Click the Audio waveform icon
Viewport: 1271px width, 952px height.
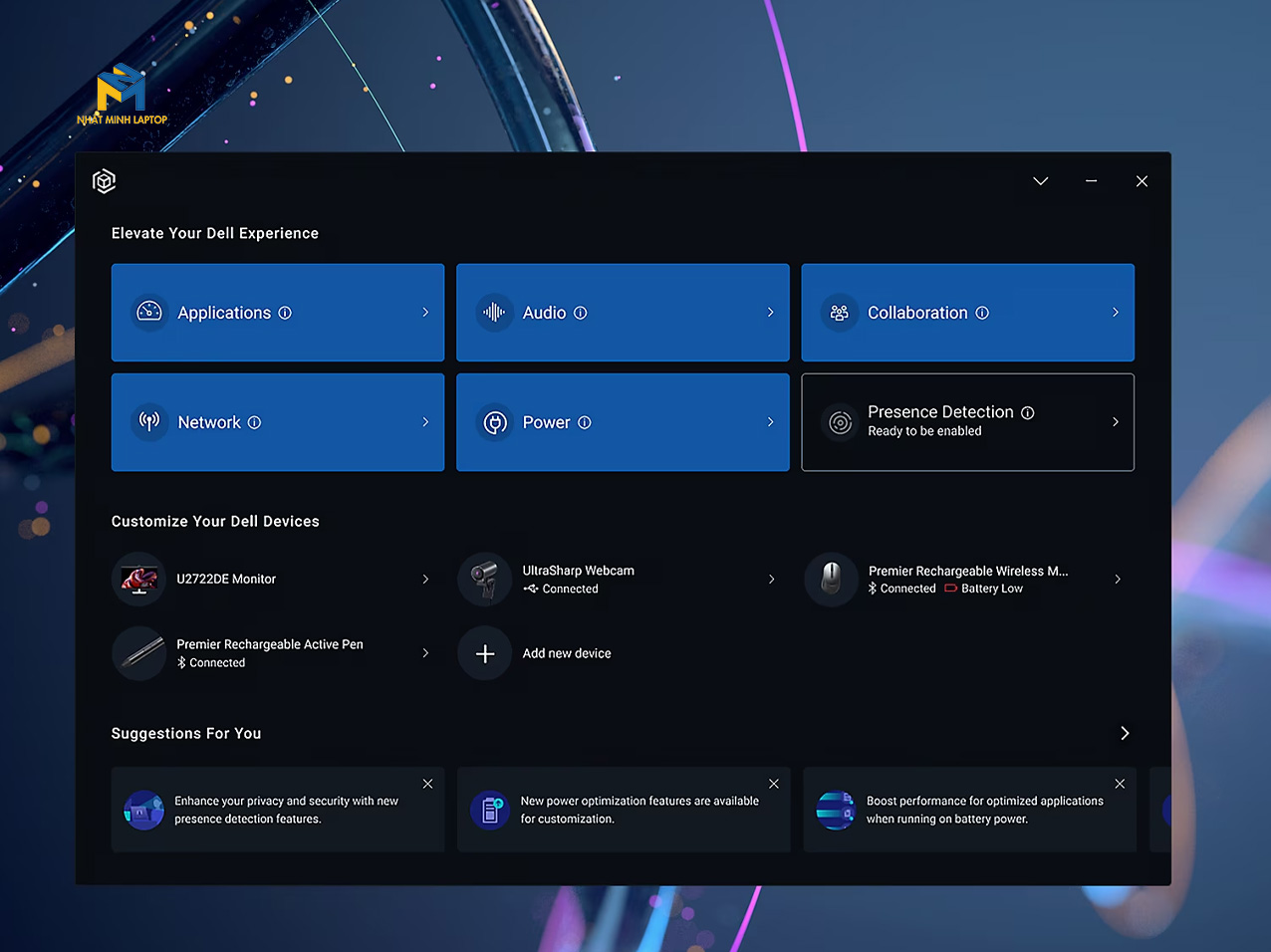point(494,312)
